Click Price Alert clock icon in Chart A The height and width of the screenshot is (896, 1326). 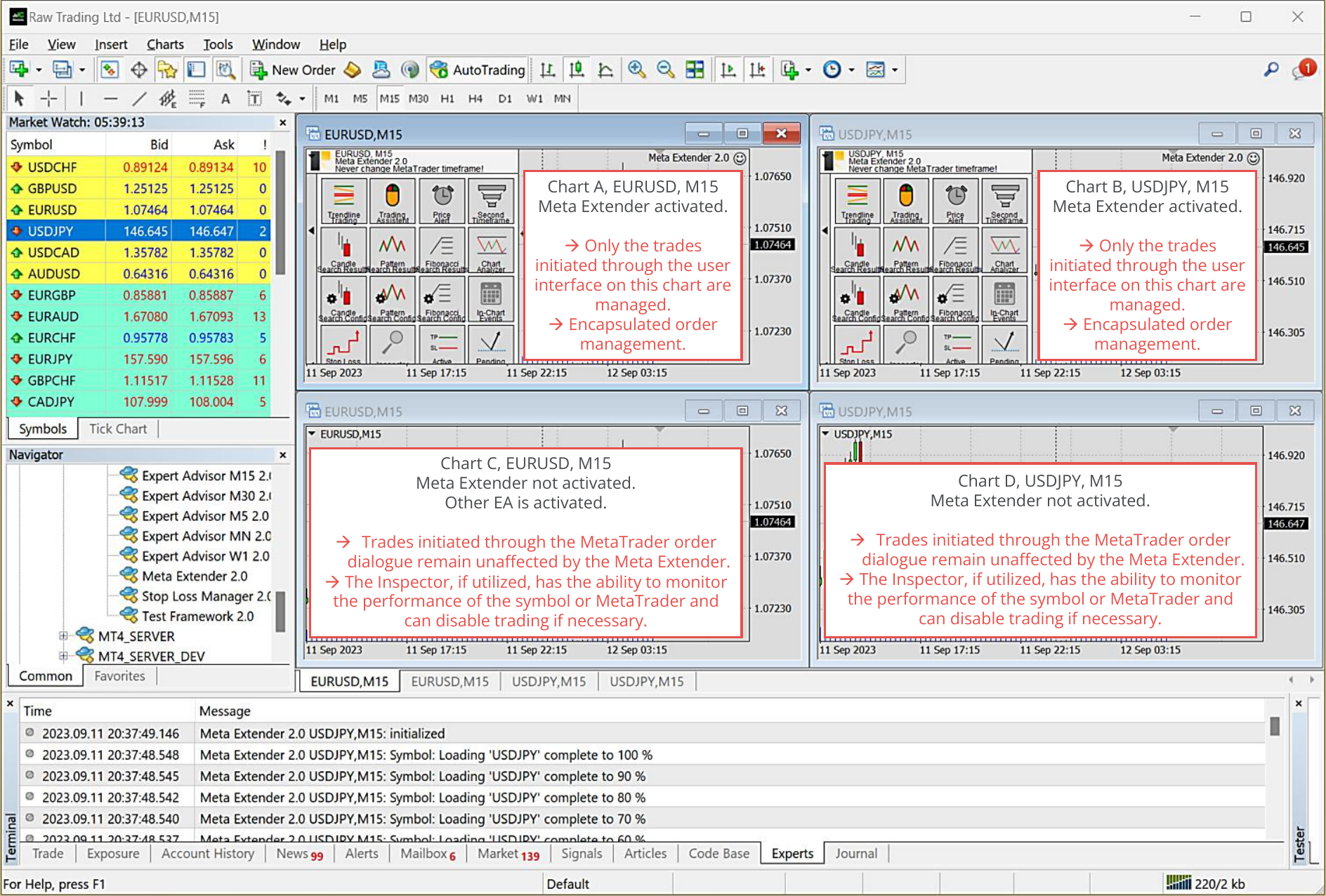[x=442, y=201]
